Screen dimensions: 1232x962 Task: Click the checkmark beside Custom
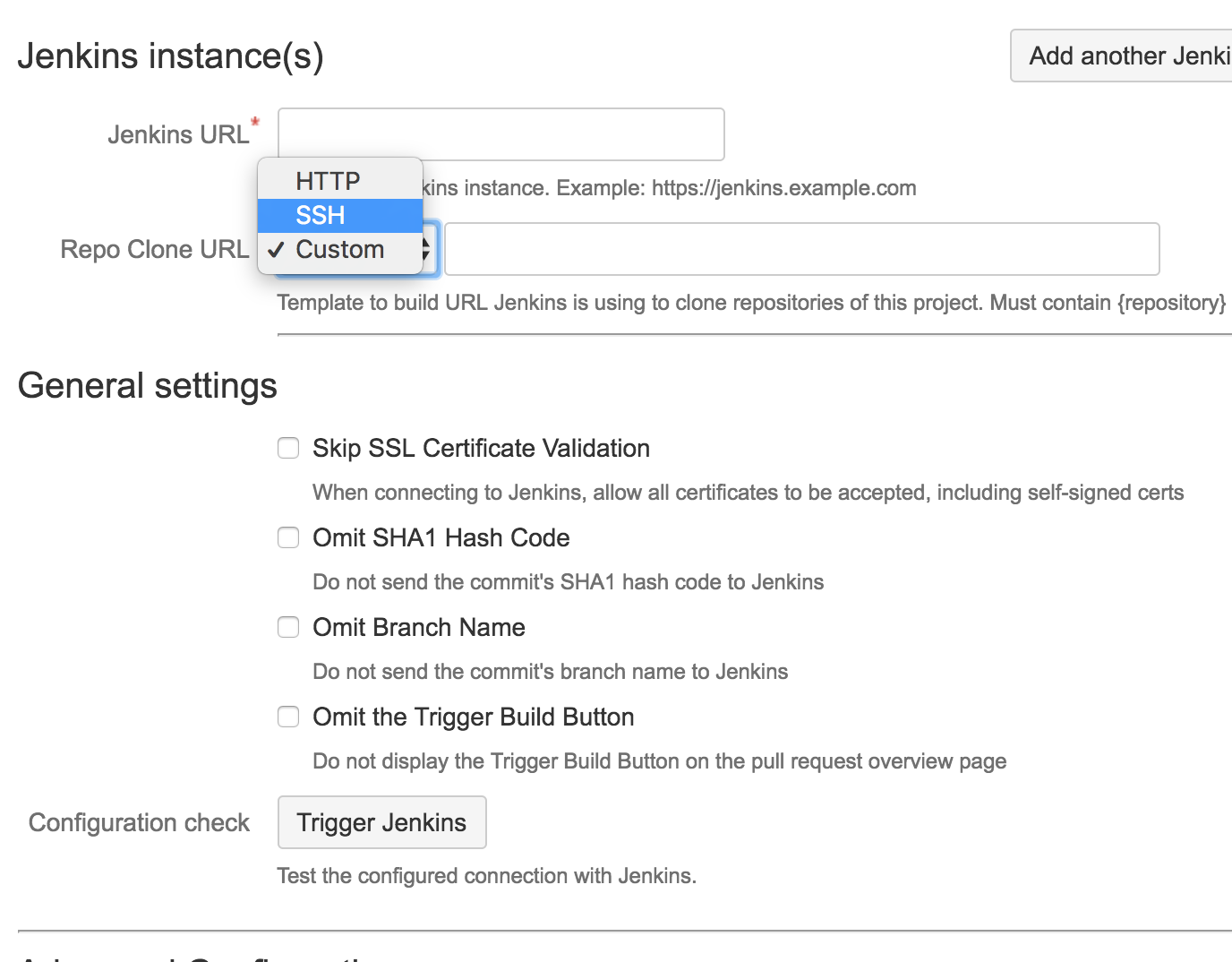(x=276, y=249)
